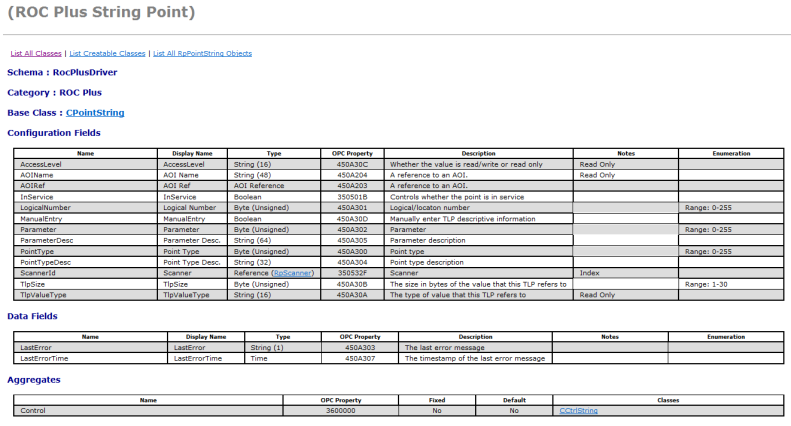This screenshot has height=426, width=791.
Task: Click OPC property 450A304
Action: click(x=352, y=262)
